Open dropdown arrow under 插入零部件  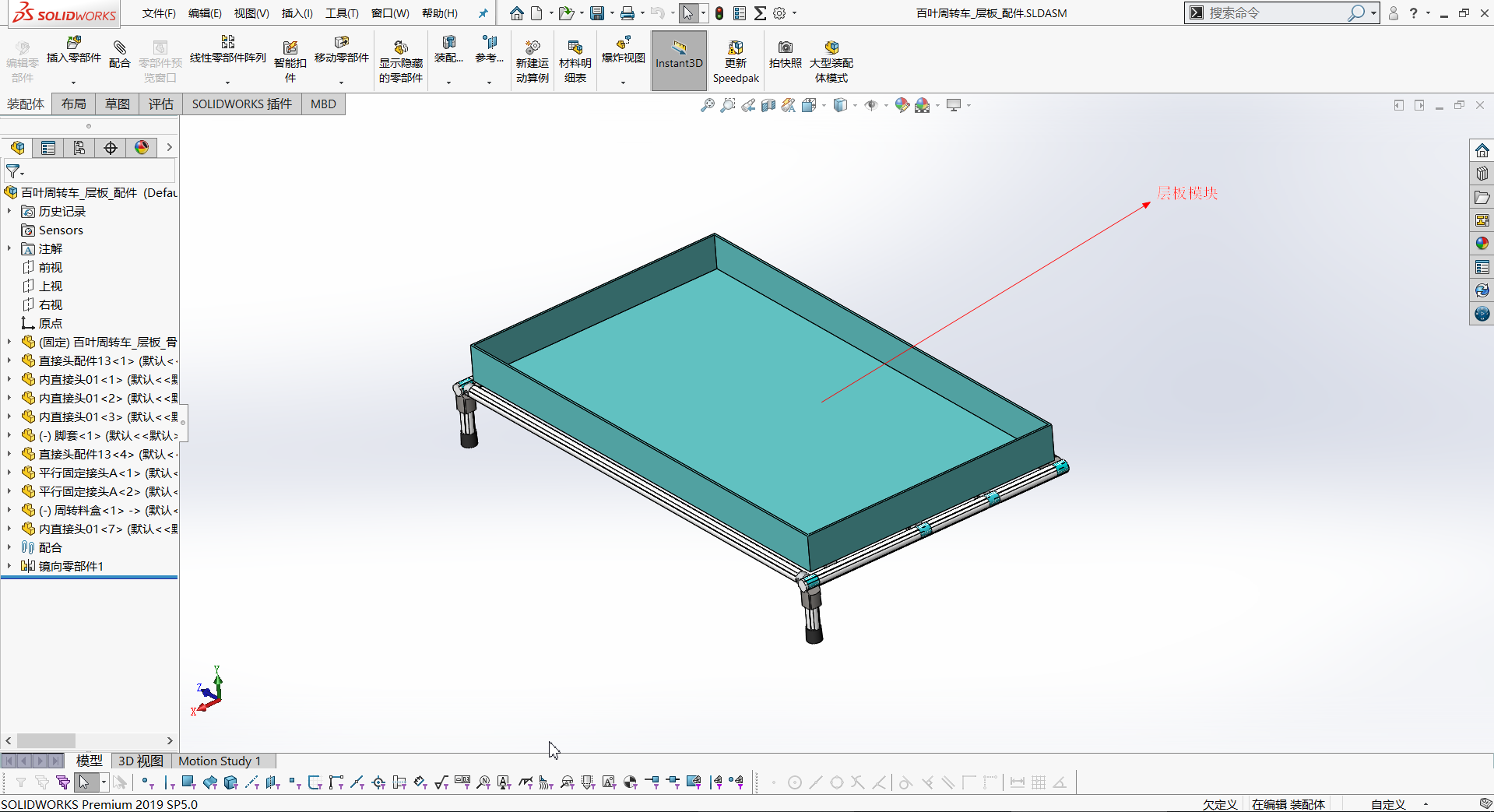pyautogui.click(x=74, y=82)
